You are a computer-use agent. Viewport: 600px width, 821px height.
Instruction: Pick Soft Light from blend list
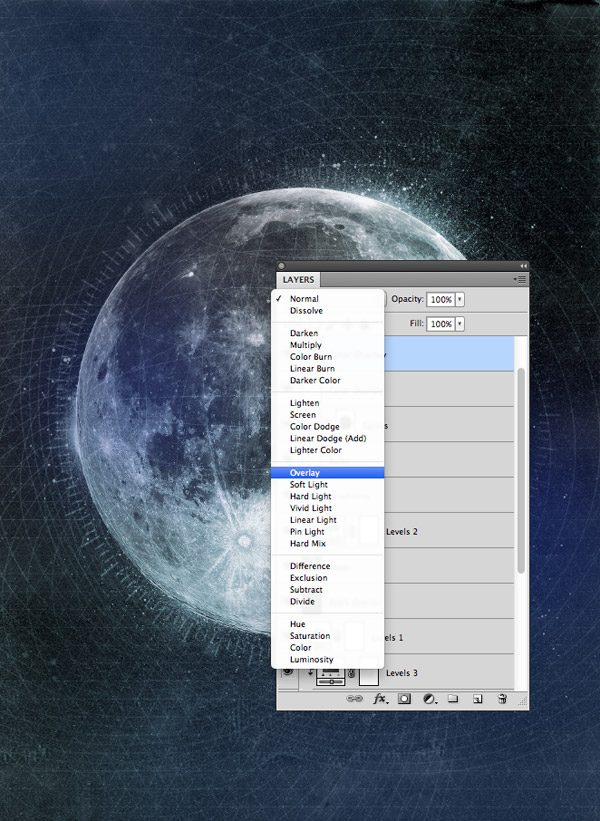coord(309,485)
